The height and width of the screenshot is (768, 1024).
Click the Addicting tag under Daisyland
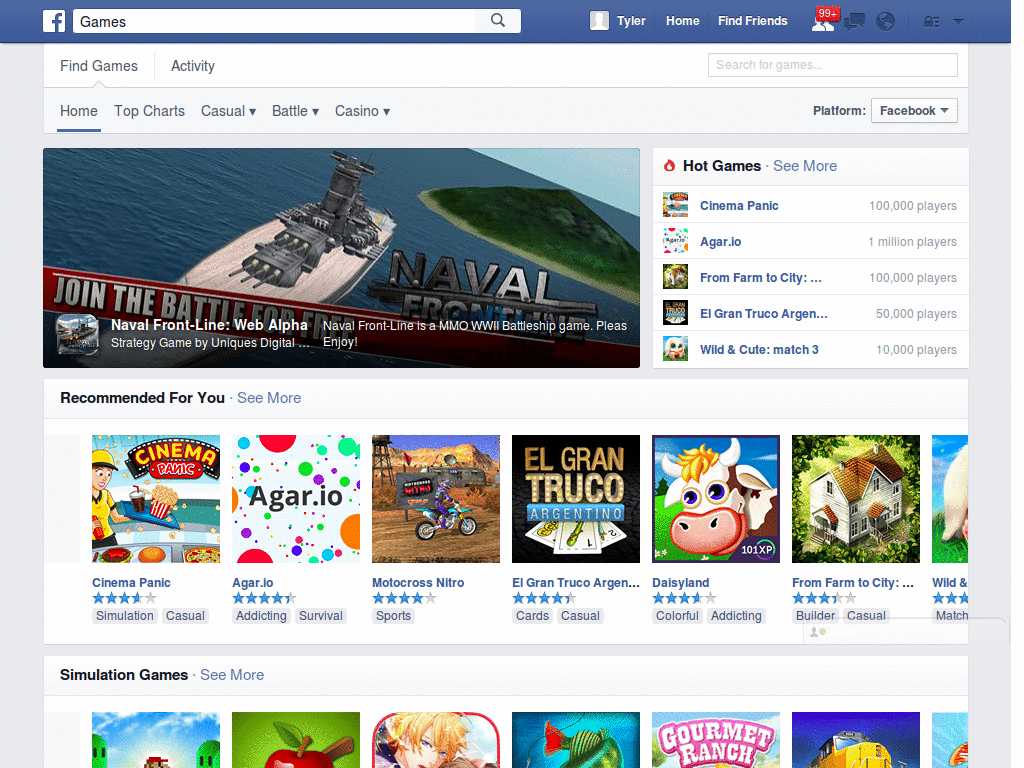[736, 616]
